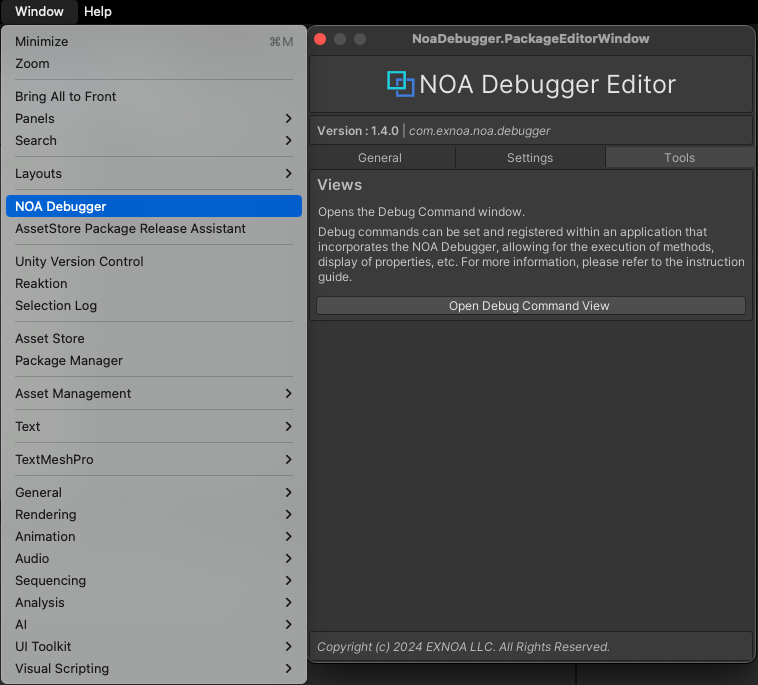
Task: Click the Views section heading
Action: 339,185
